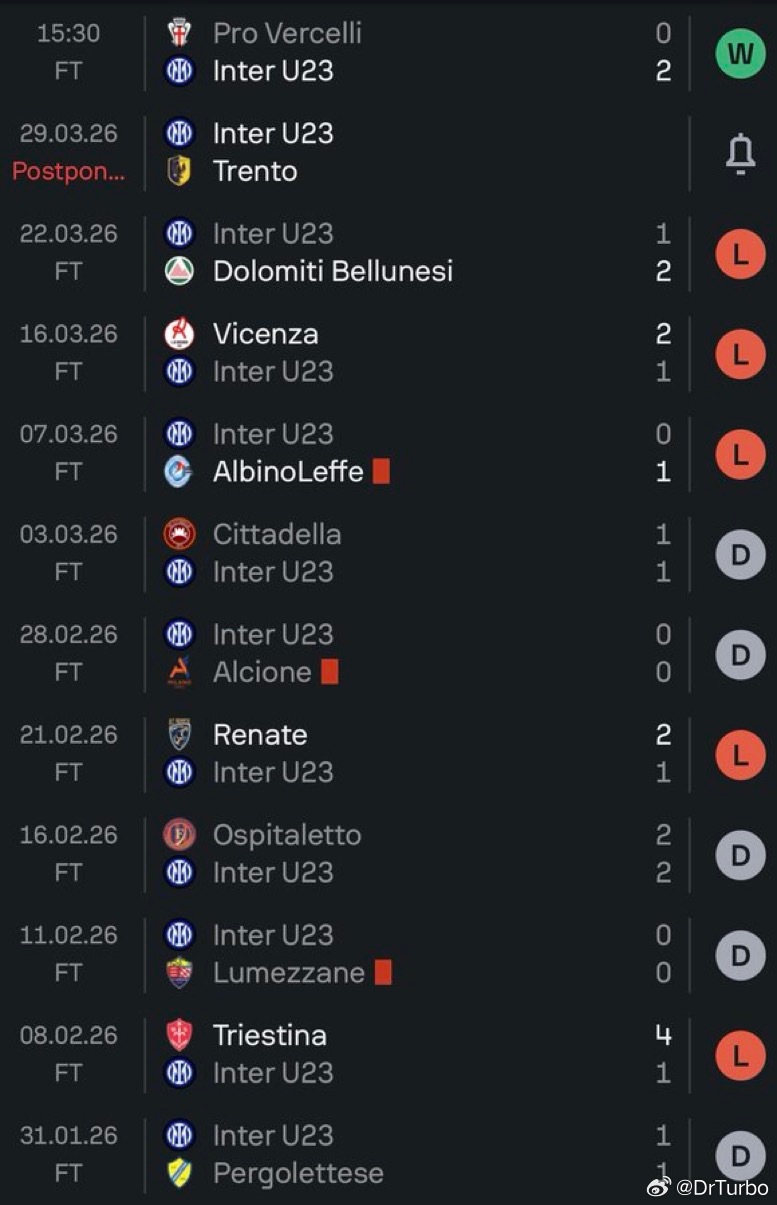Screen dimensions: 777x1205
Task: Click the Ospitaletto team crest
Action: 179,835
